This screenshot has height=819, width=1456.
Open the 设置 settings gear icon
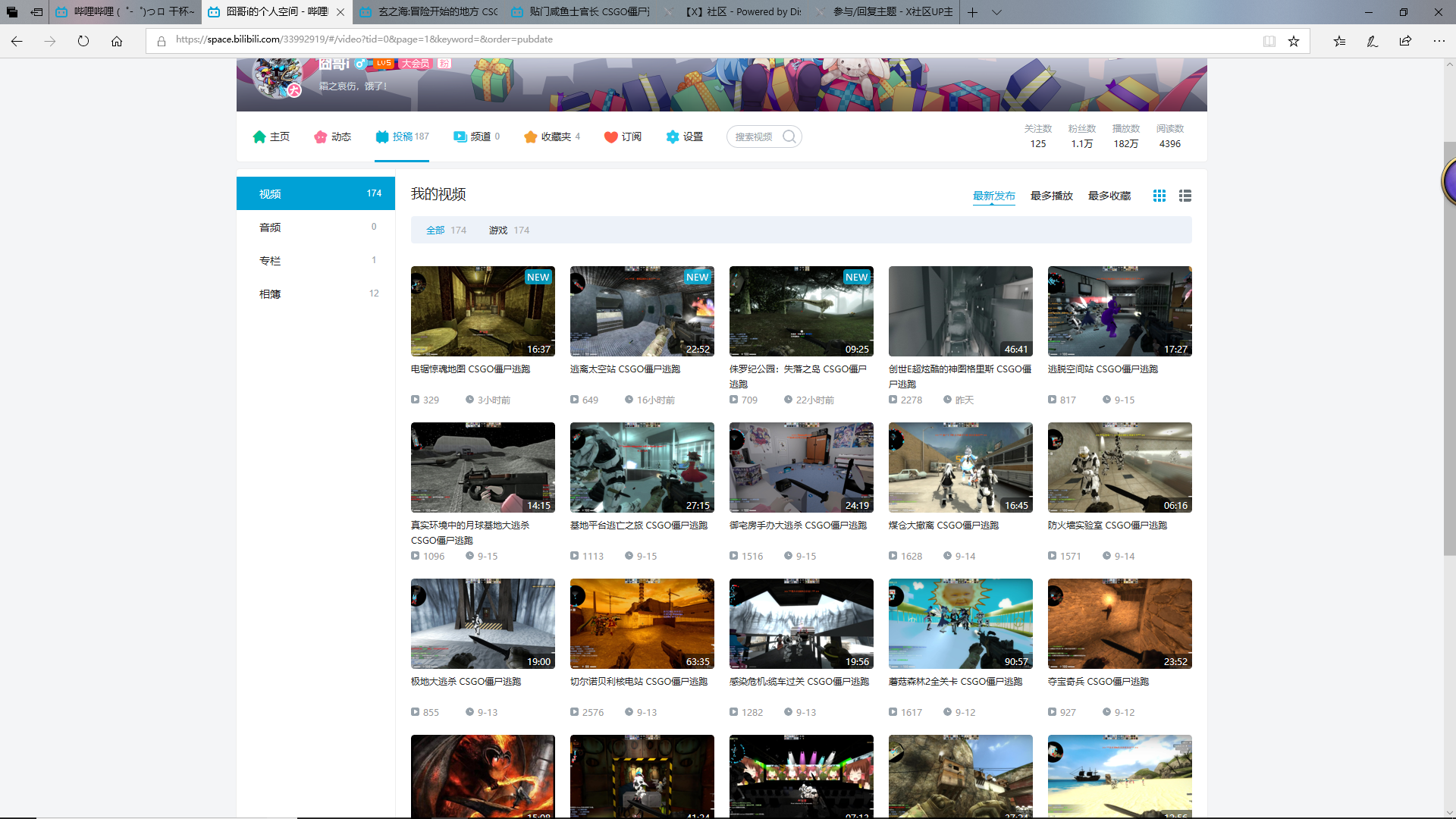pyautogui.click(x=672, y=136)
